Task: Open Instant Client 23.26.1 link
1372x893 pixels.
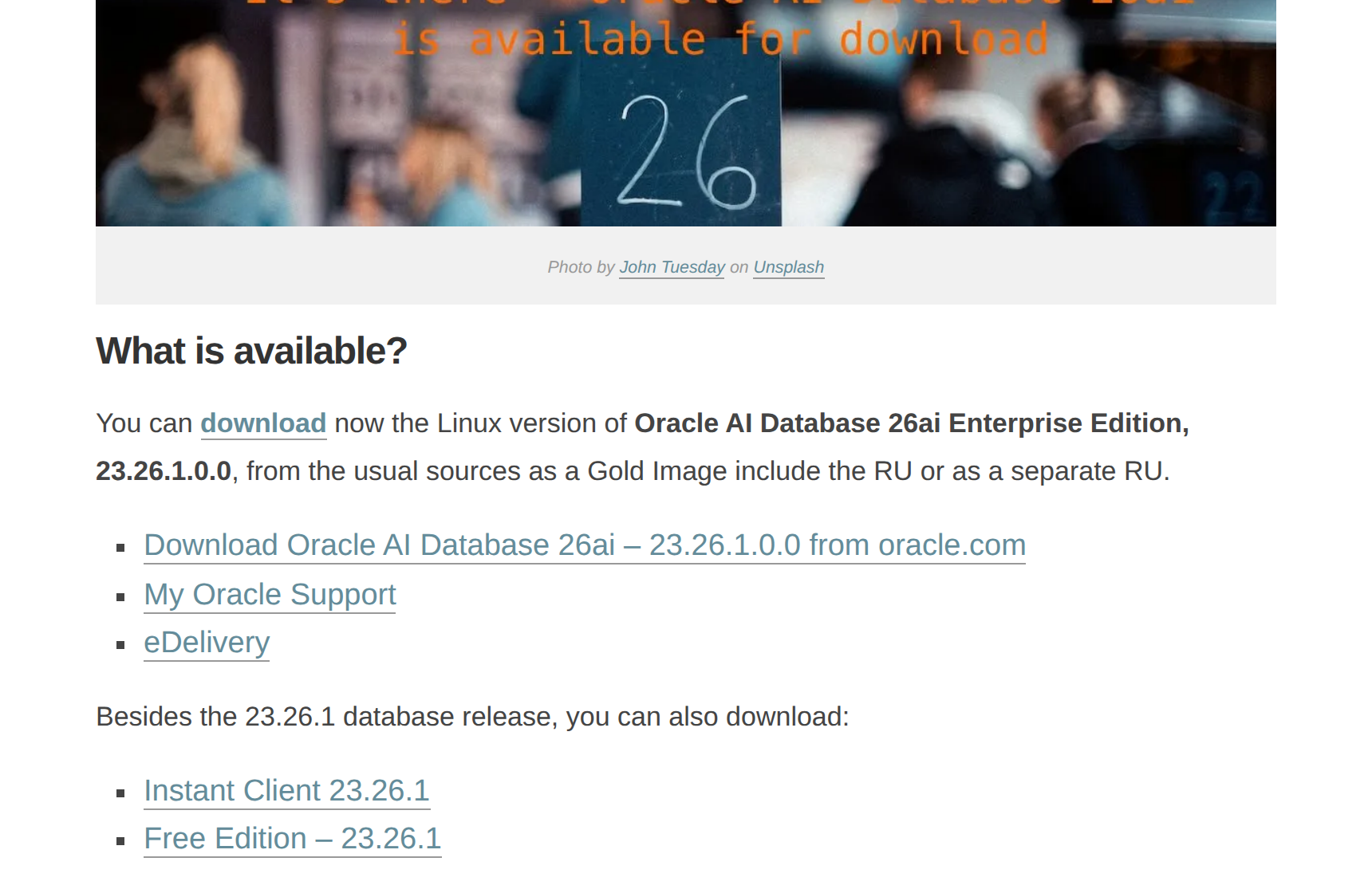Action: point(287,791)
